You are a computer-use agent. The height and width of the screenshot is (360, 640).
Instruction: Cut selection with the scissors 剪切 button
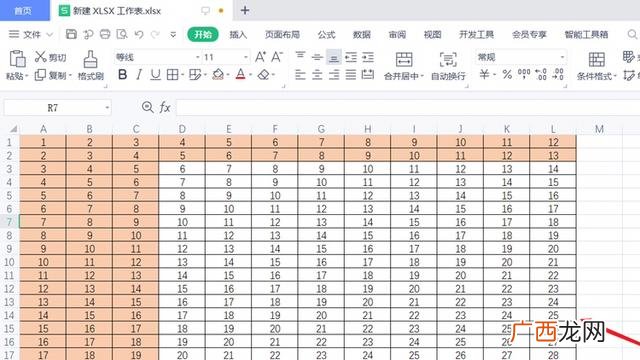click(51, 58)
